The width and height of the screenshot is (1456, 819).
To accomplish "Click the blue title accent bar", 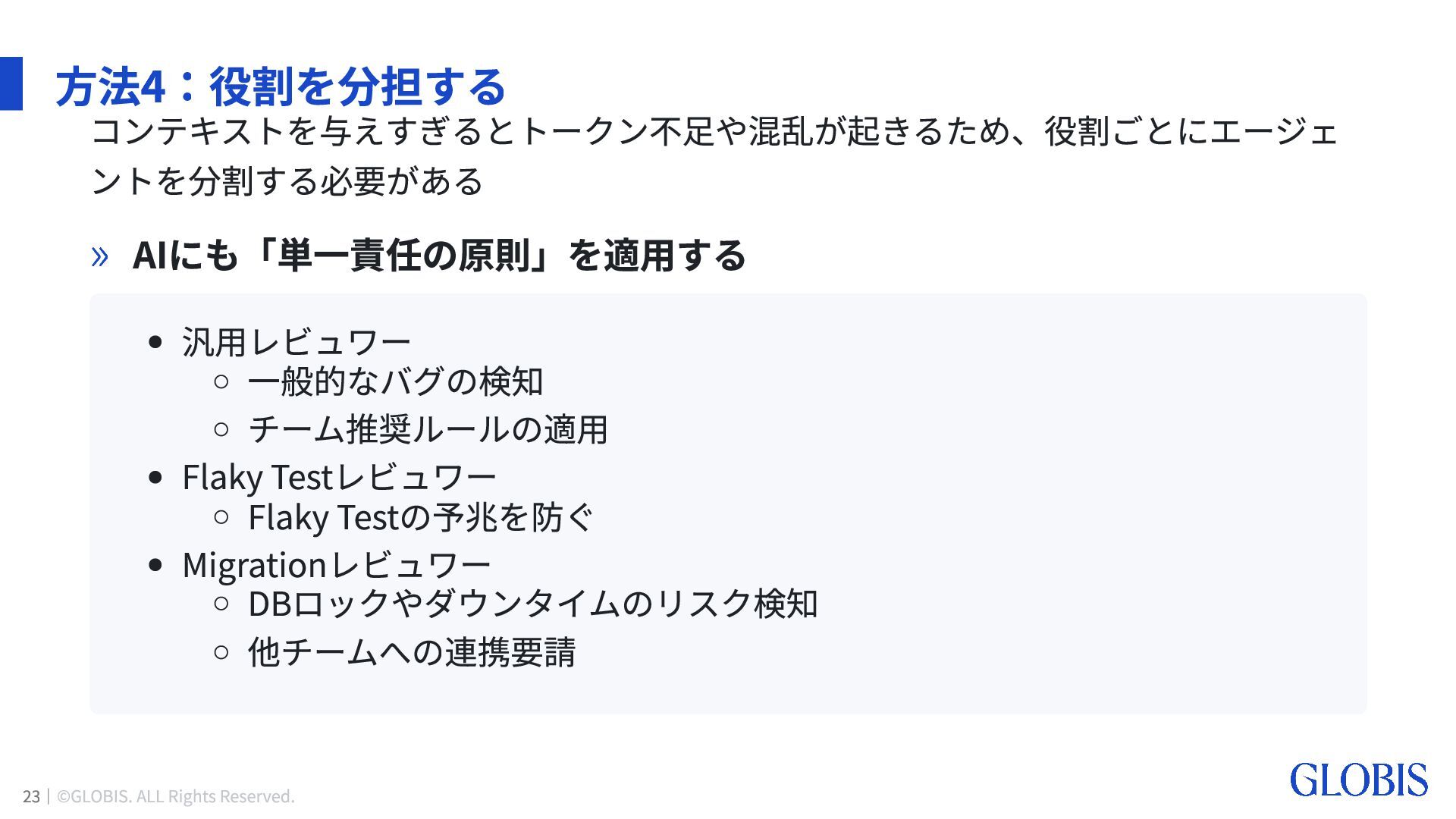I will click(x=11, y=83).
